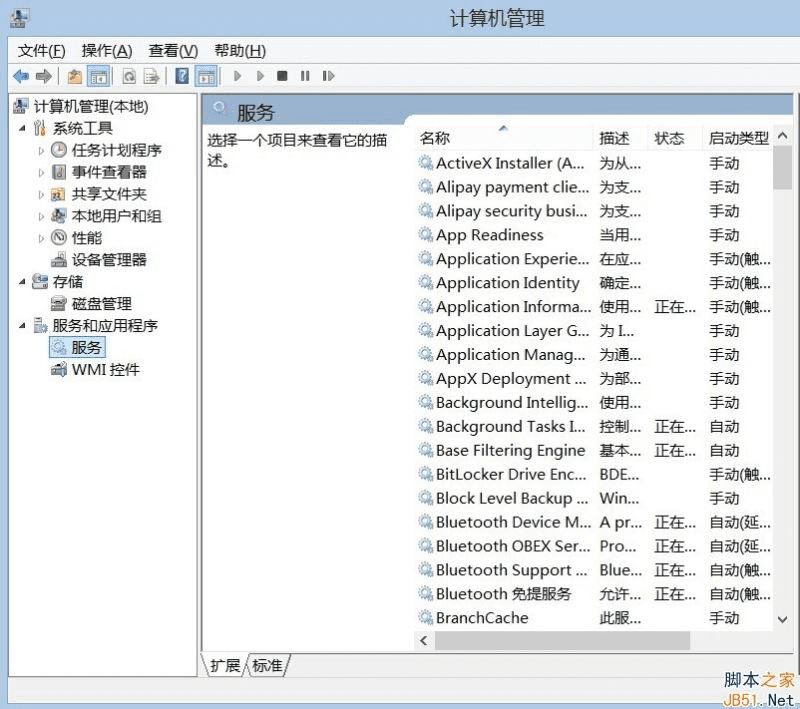Click the Refresh toolbar icon
This screenshot has height=709, width=800.
(x=129, y=77)
